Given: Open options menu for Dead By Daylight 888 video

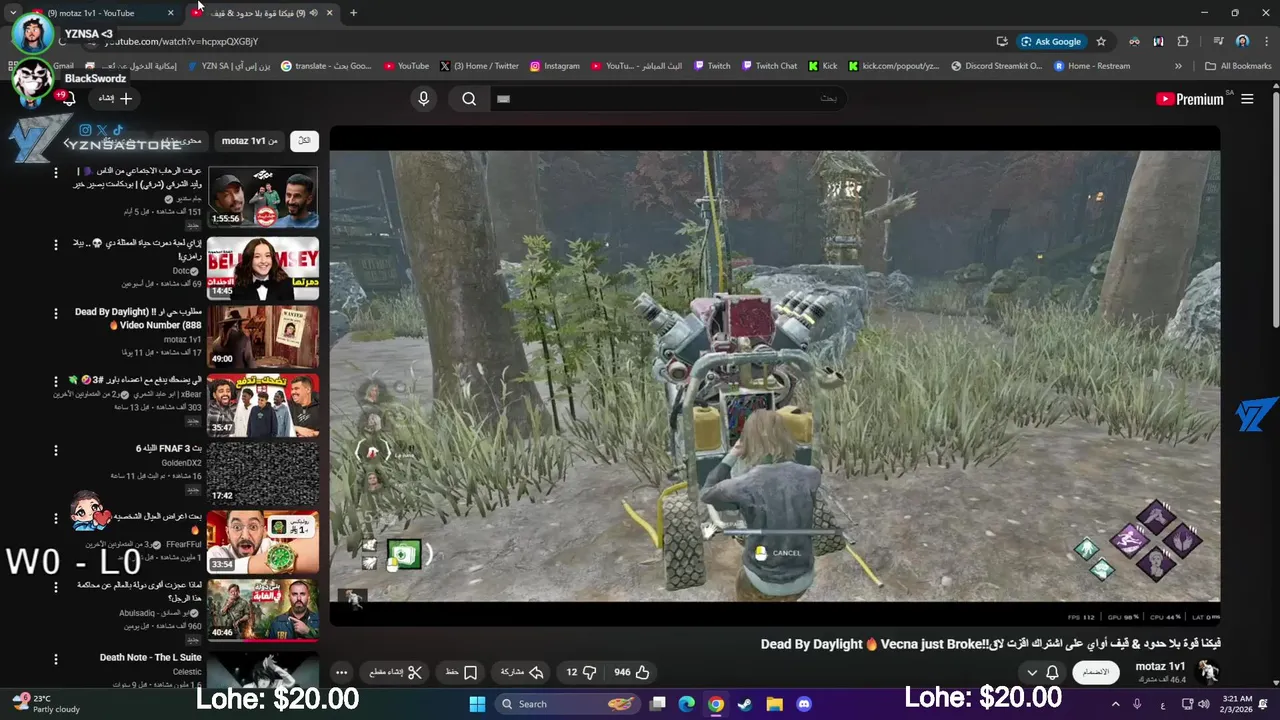Looking at the screenshot, I should (x=56, y=313).
